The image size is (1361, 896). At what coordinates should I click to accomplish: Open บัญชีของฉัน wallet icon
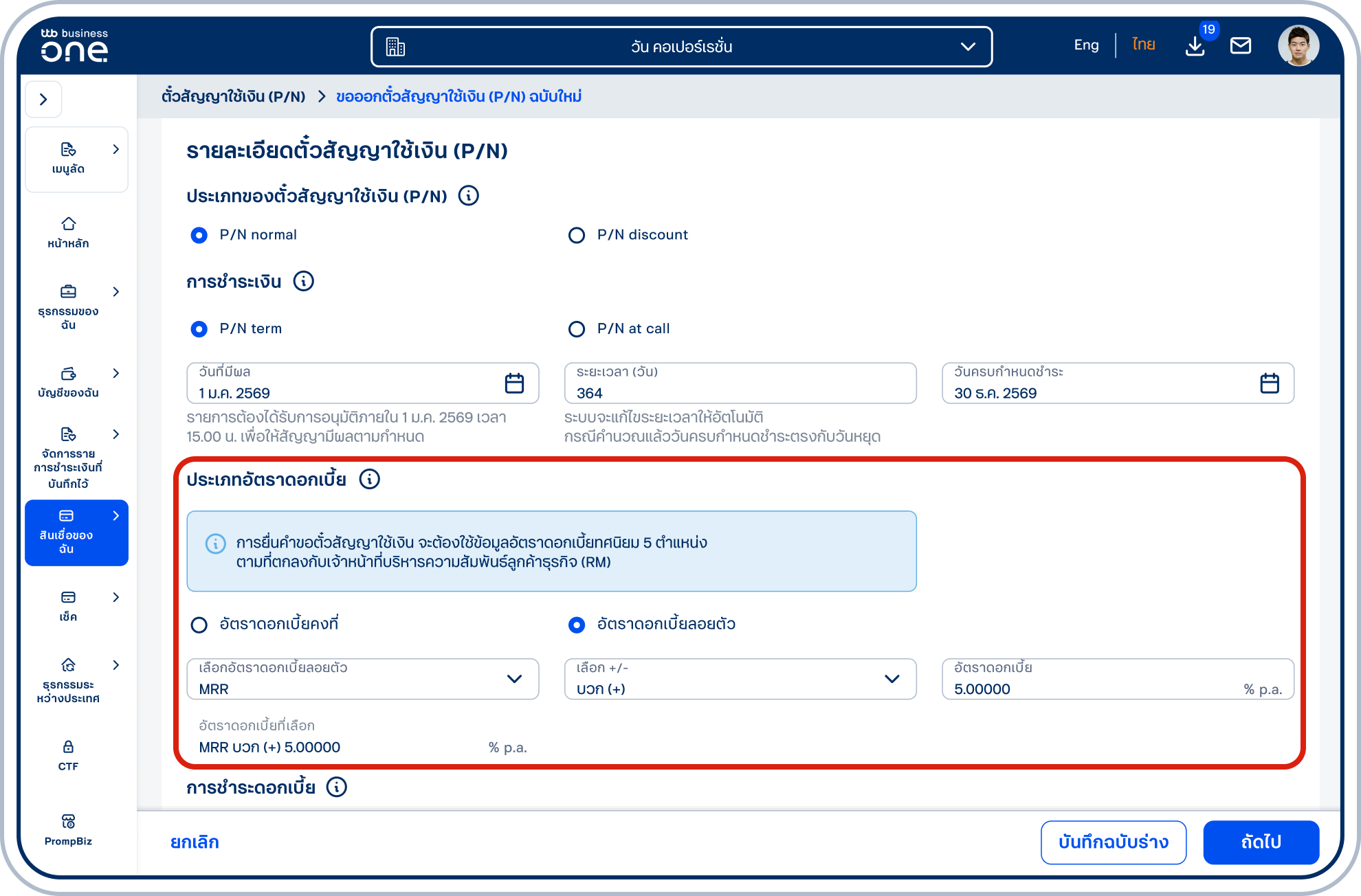coord(68,374)
